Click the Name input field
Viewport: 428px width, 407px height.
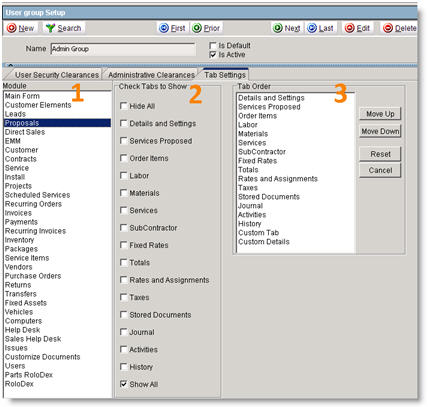tap(123, 49)
